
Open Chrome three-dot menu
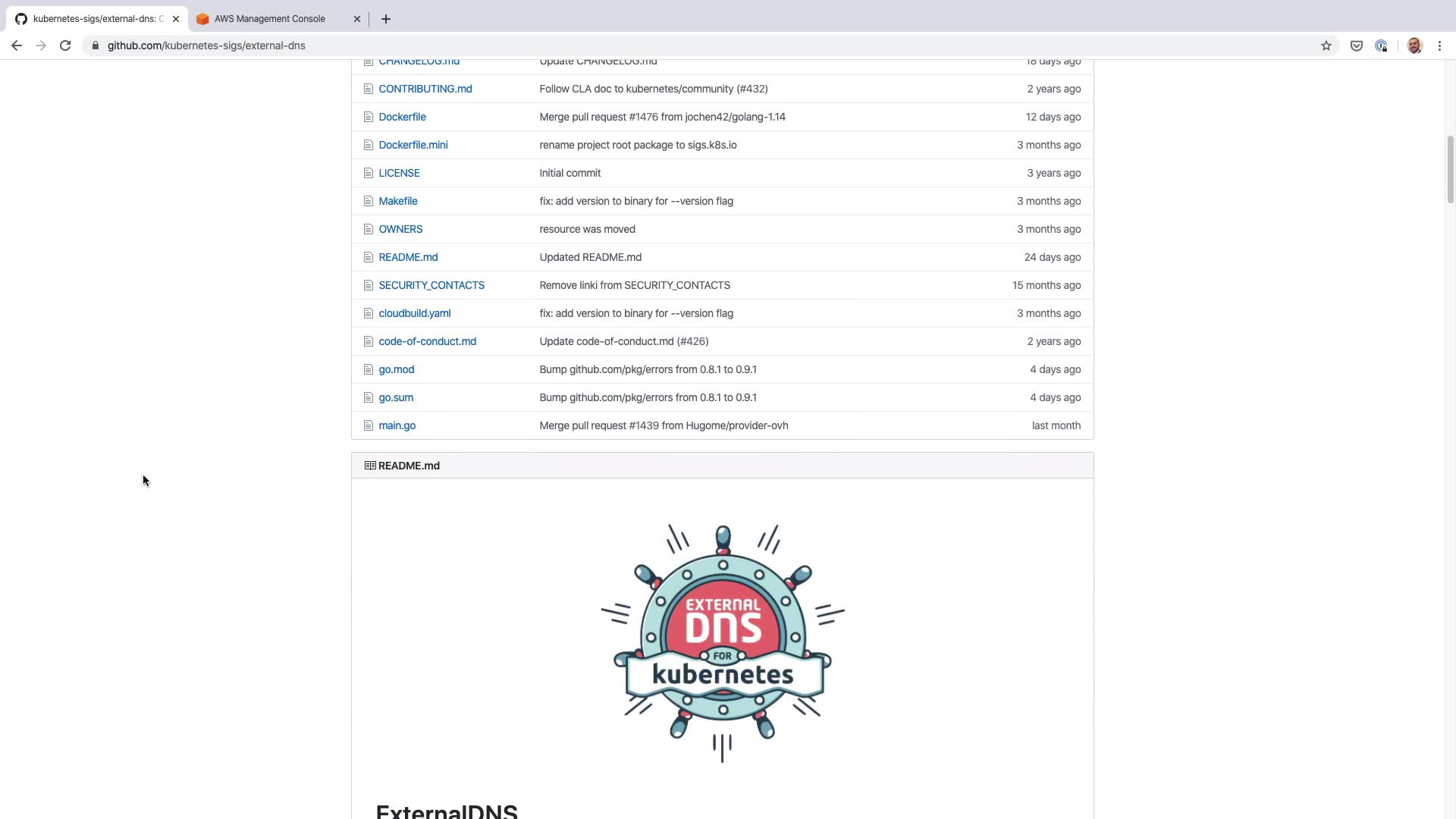1439,45
